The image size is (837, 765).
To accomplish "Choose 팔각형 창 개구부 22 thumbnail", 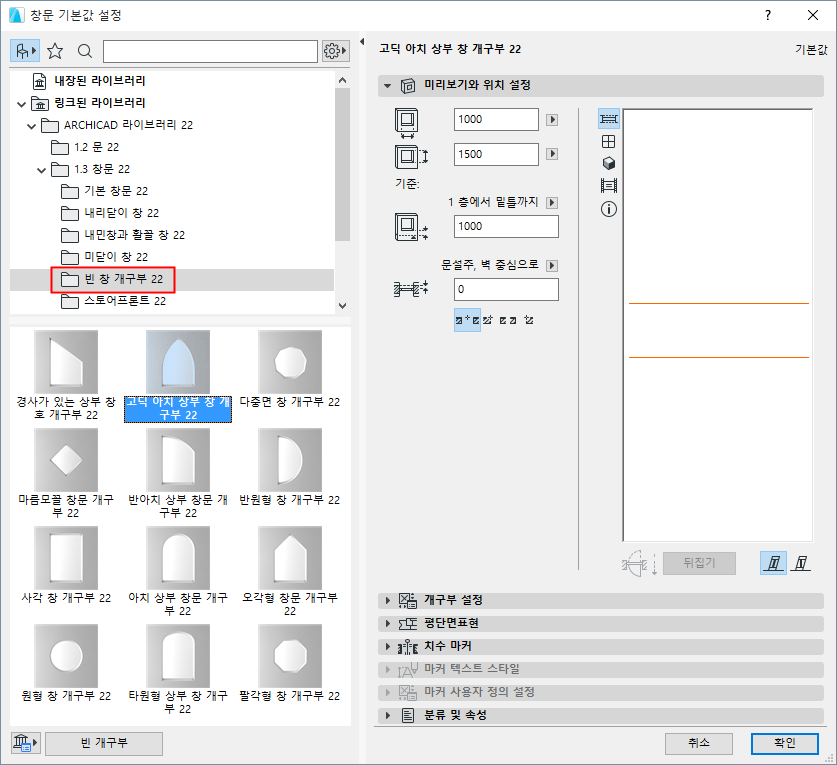I will [x=290, y=656].
